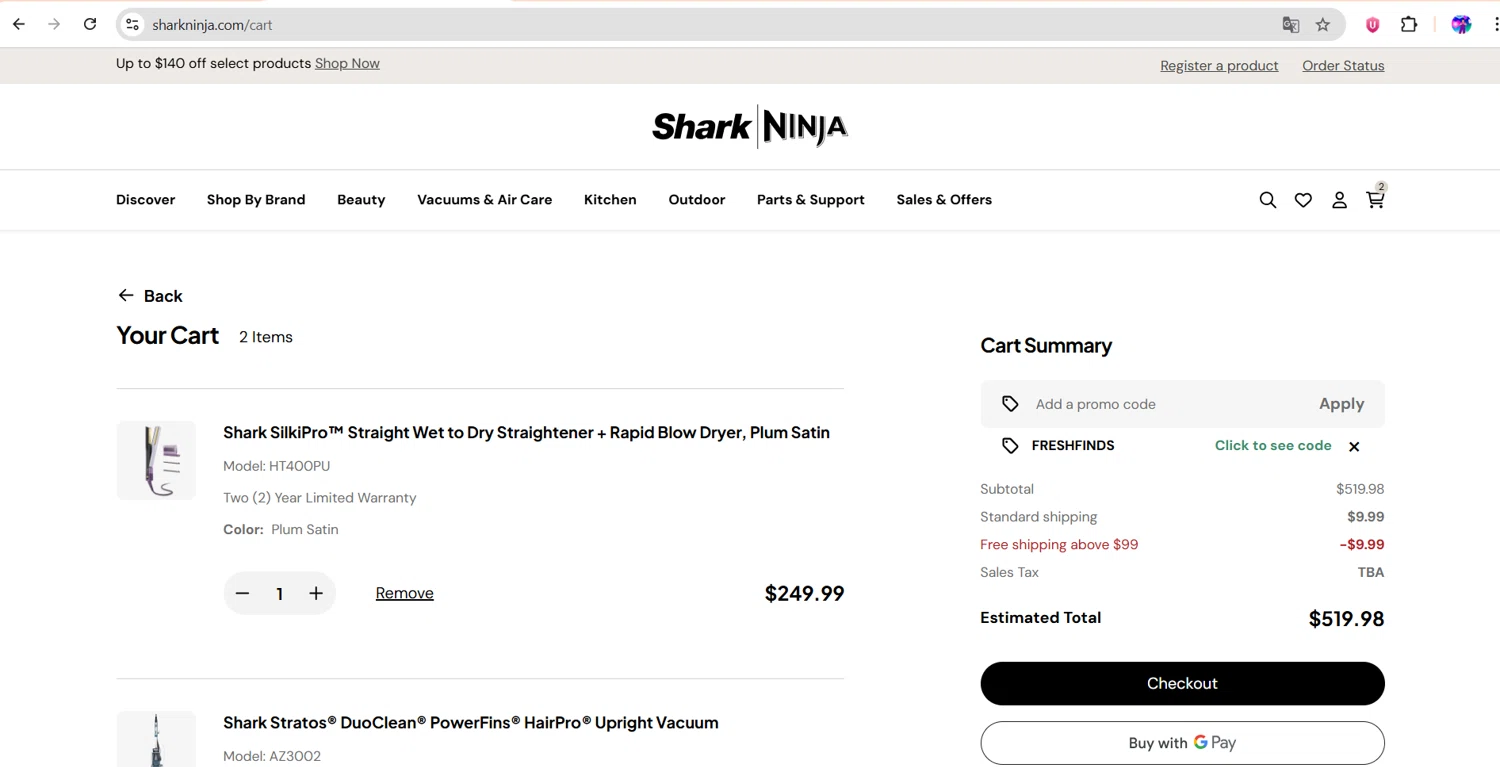Open the browser extensions puzzle icon
The height and width of the screenshot is (767, 1500).
click(1409, 25)
